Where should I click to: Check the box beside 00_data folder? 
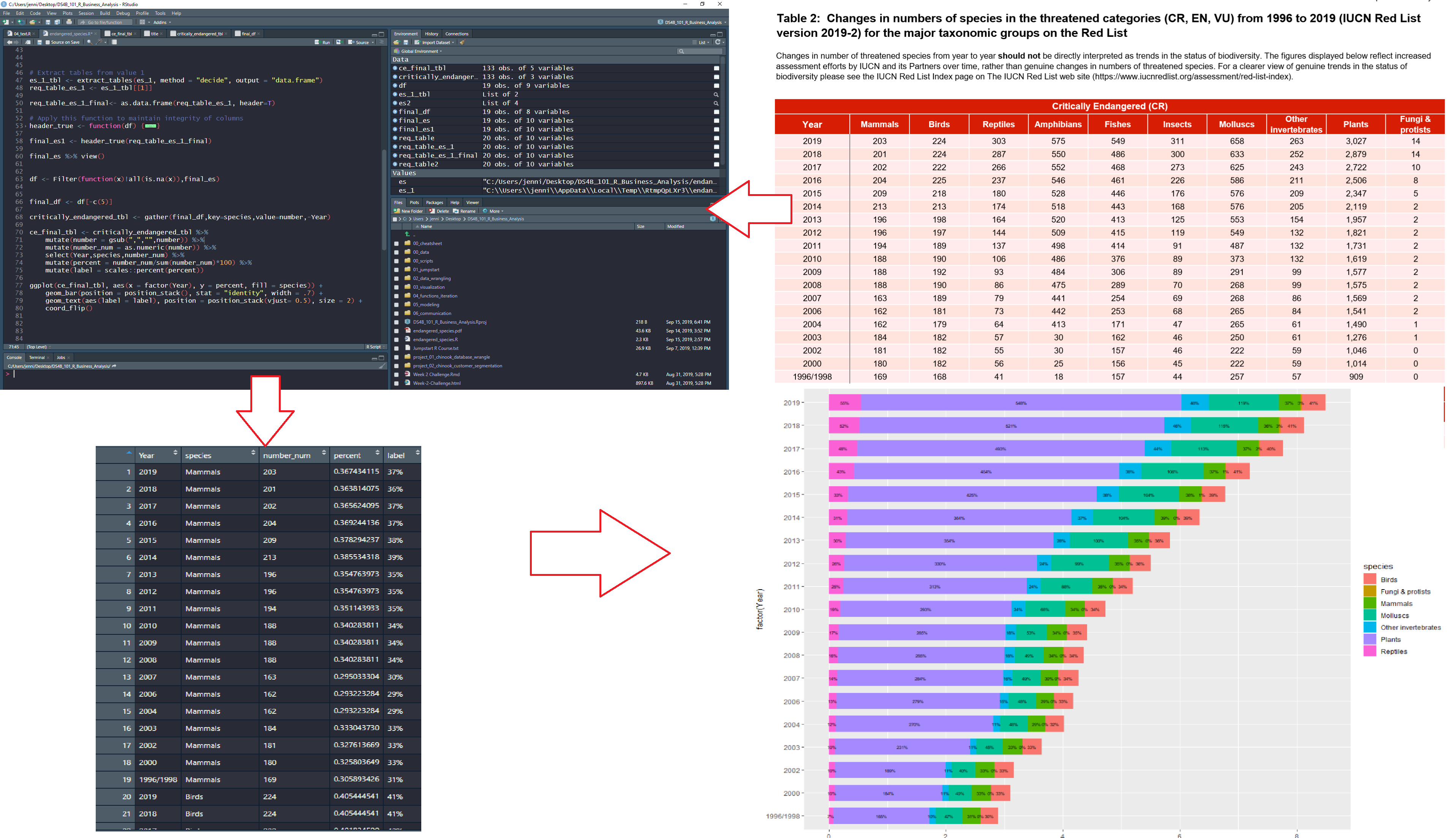click(x=397, y=252)
